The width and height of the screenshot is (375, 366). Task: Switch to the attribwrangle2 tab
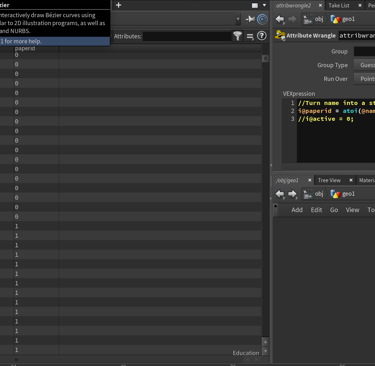click(293, 5)
